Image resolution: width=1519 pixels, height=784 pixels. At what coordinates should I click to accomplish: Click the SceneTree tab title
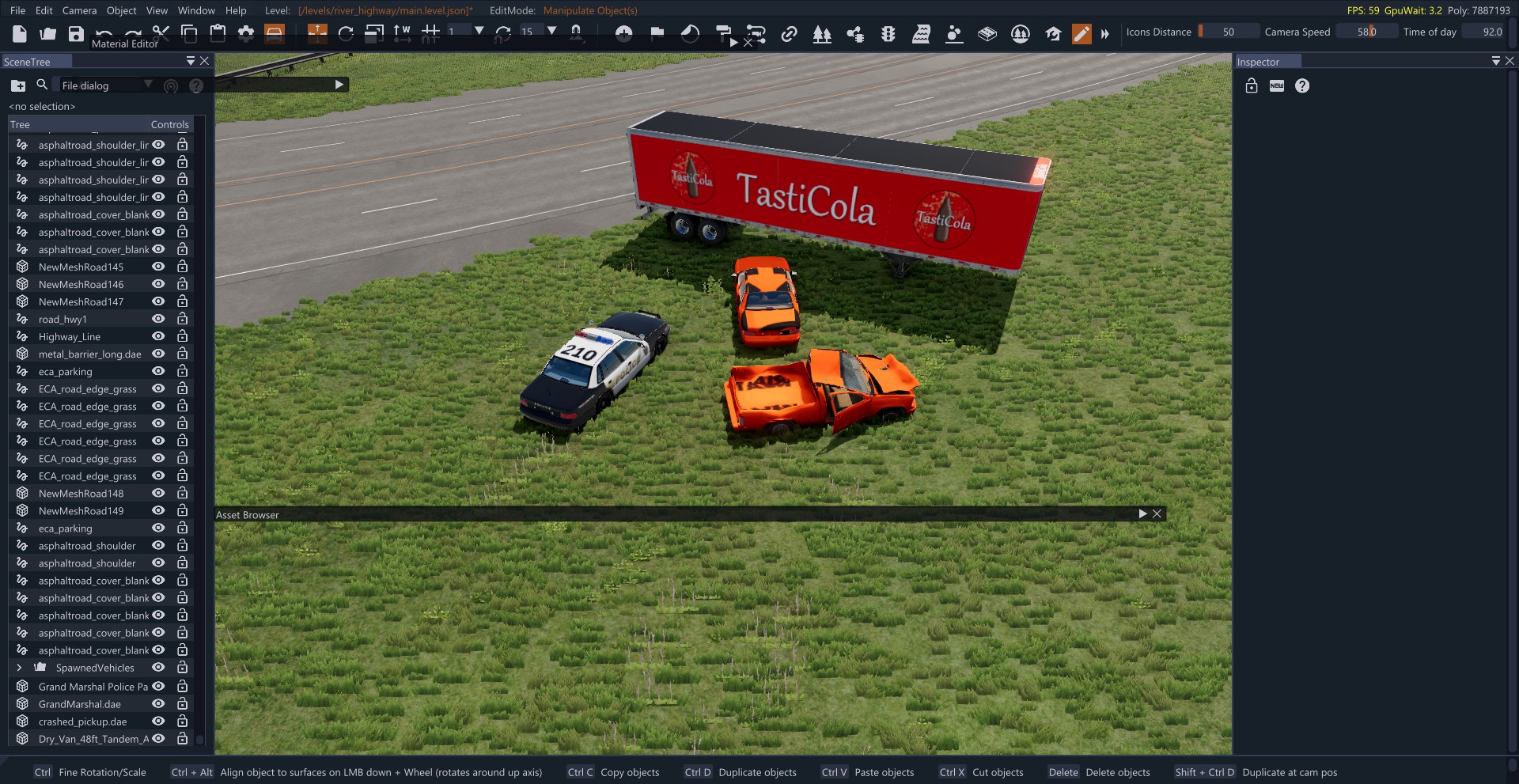click(x=27, y=62)
